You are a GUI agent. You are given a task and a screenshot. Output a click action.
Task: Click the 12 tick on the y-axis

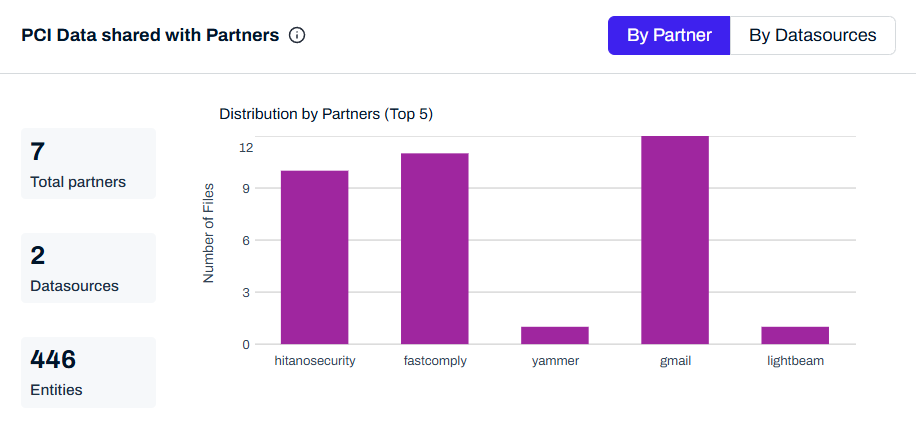click(x=246, y=148)
